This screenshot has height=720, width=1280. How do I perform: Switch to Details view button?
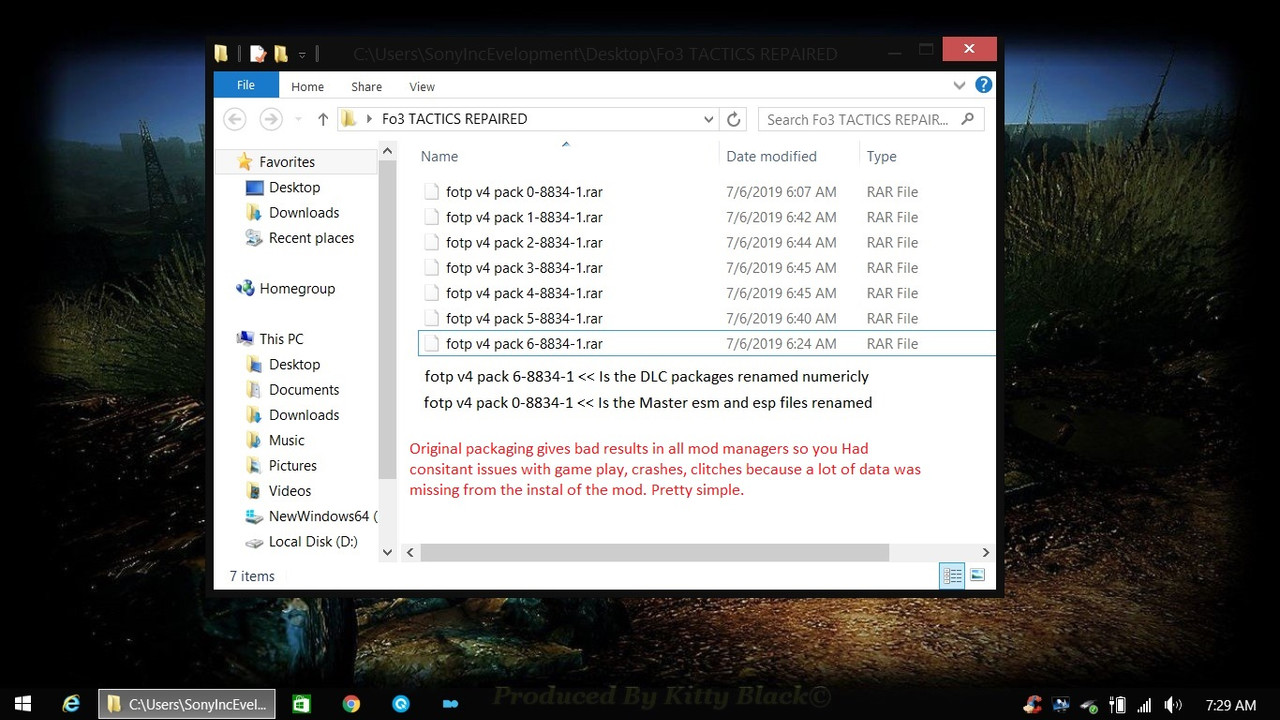click(952, 575)
